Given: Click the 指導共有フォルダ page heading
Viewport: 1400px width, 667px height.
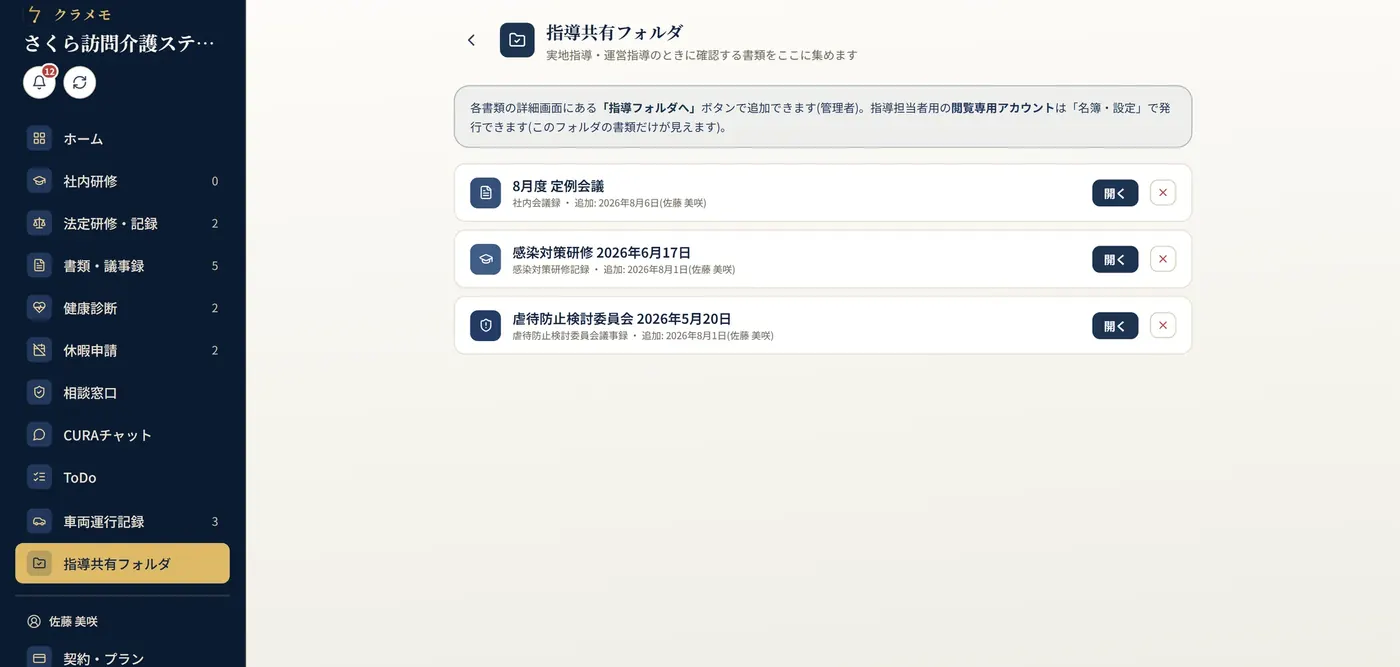Looking at the screenshot, I should (x=615, y=32).
